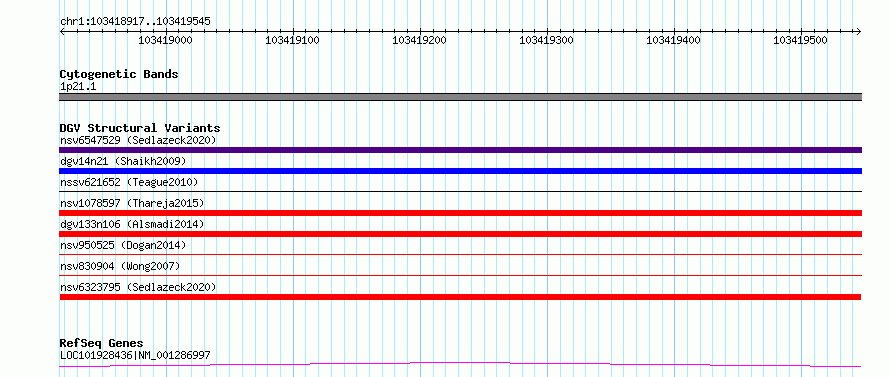Click the left arrow end of the ruler
Viewport: 890px width, 377px height.
click(x=62, y=31)
